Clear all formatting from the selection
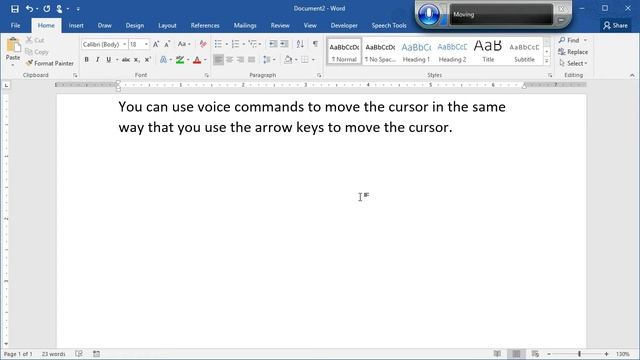The height and width of the screenshot is (360, 640). (203, 44)
